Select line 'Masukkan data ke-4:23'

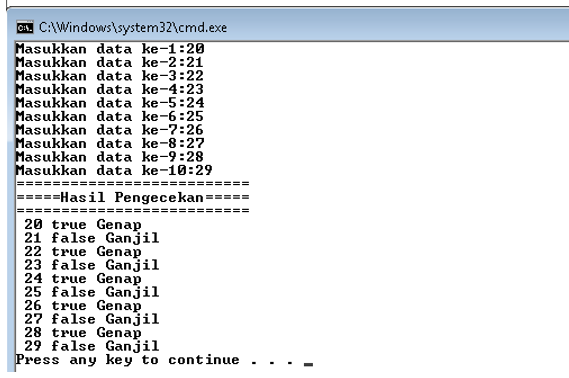(110, 89)
